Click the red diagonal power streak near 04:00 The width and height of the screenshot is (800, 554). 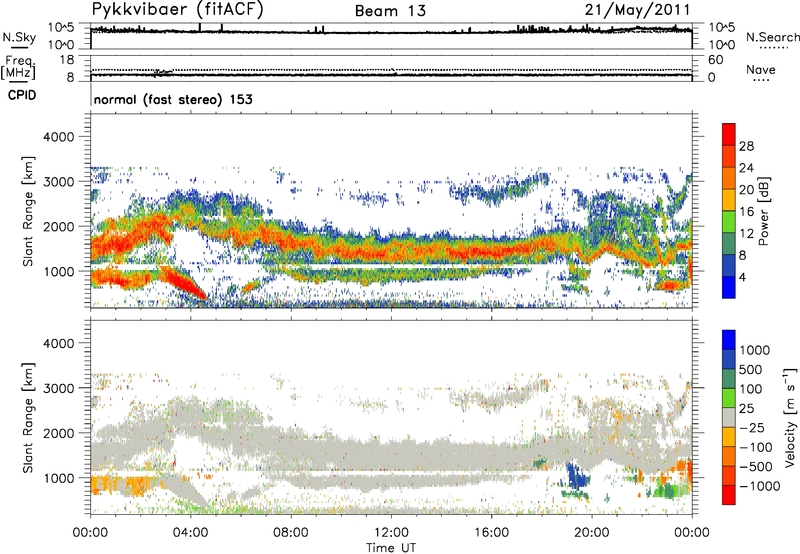click(x=185, y=283)
